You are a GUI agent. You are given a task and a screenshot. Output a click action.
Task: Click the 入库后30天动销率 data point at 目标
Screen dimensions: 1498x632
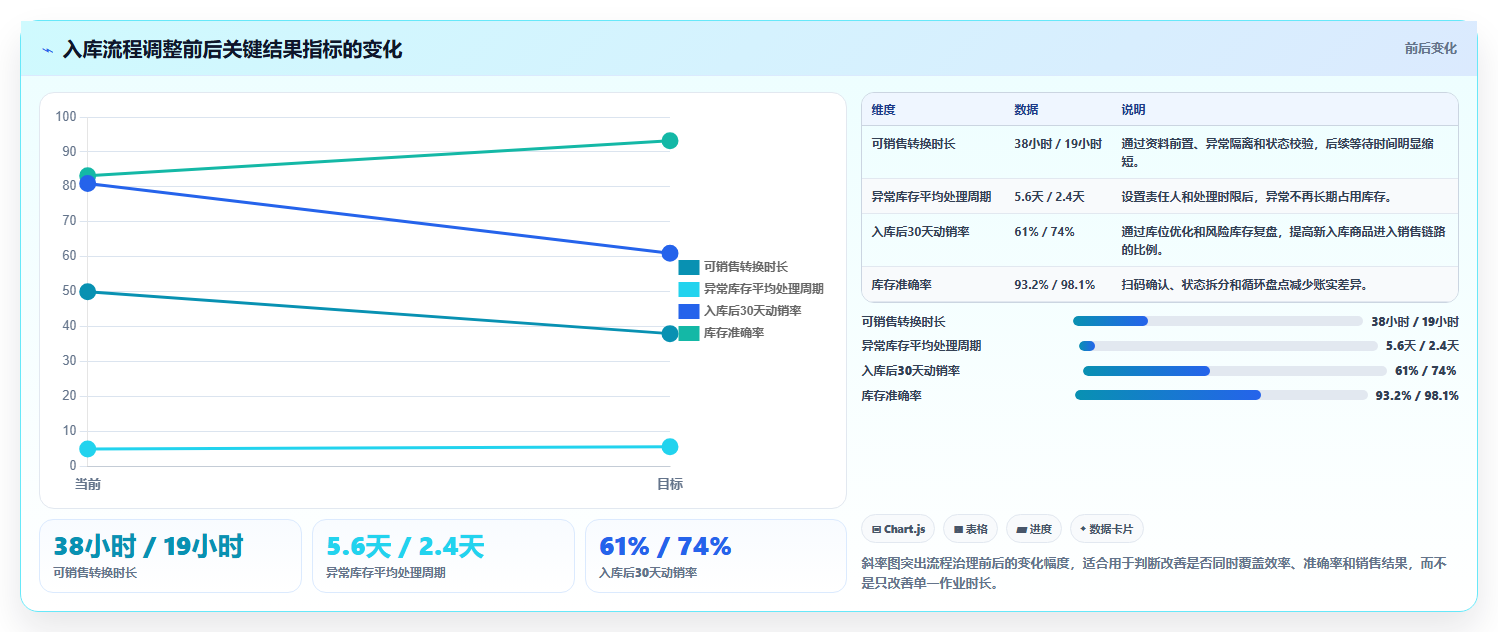[x=670, y=253]
